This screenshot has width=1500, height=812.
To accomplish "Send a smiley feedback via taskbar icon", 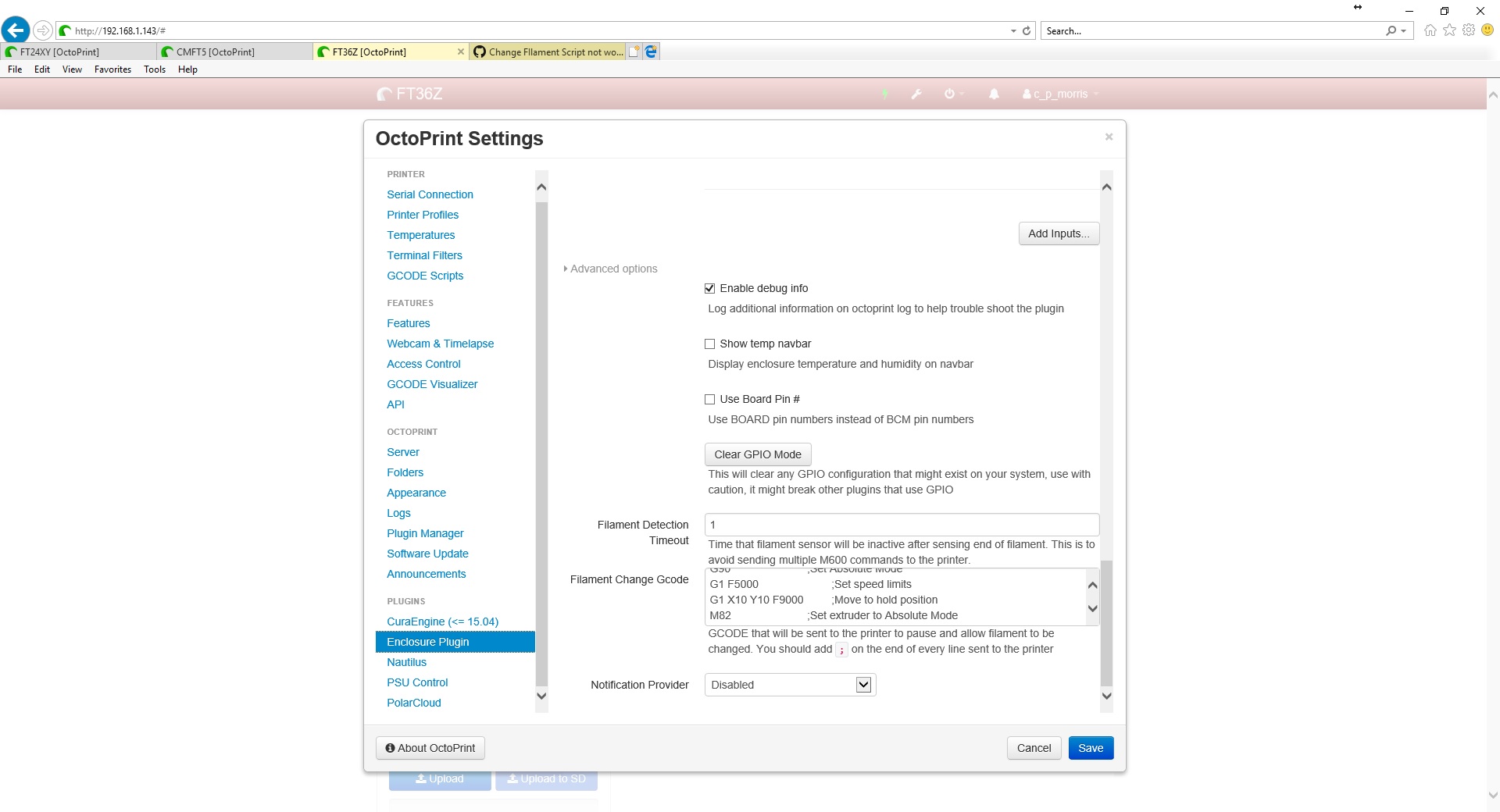I will (1487, 30).
